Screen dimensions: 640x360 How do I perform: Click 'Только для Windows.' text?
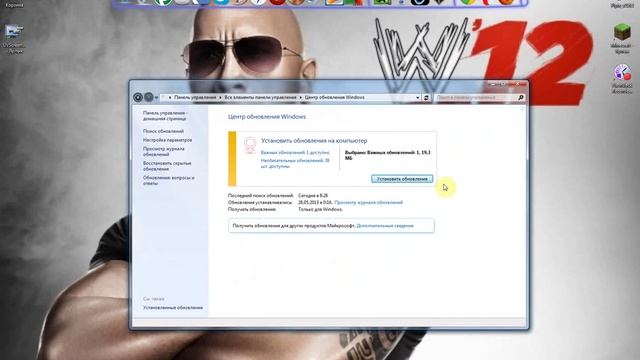point(320,209)
